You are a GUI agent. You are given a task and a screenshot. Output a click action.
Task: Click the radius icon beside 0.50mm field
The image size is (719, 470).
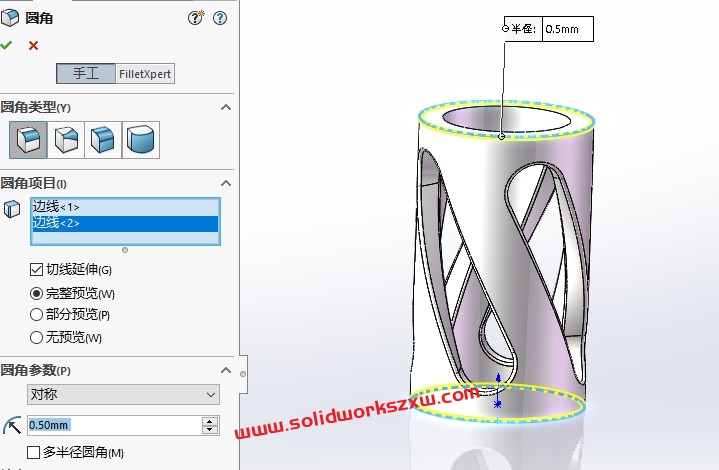12,425
